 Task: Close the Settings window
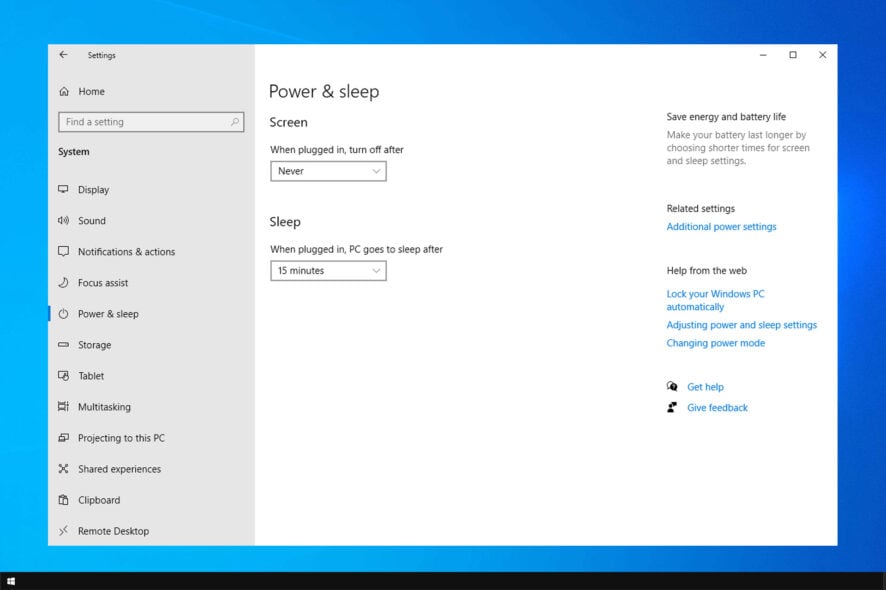coord(823,55)
